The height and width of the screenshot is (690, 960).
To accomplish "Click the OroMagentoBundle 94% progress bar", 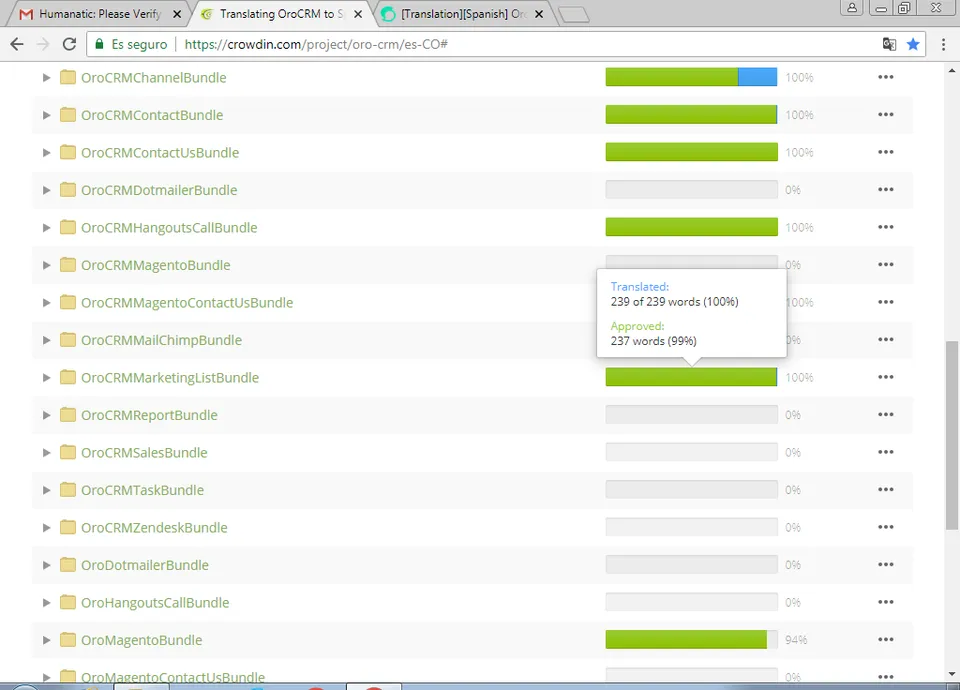I will coord(691,640).
